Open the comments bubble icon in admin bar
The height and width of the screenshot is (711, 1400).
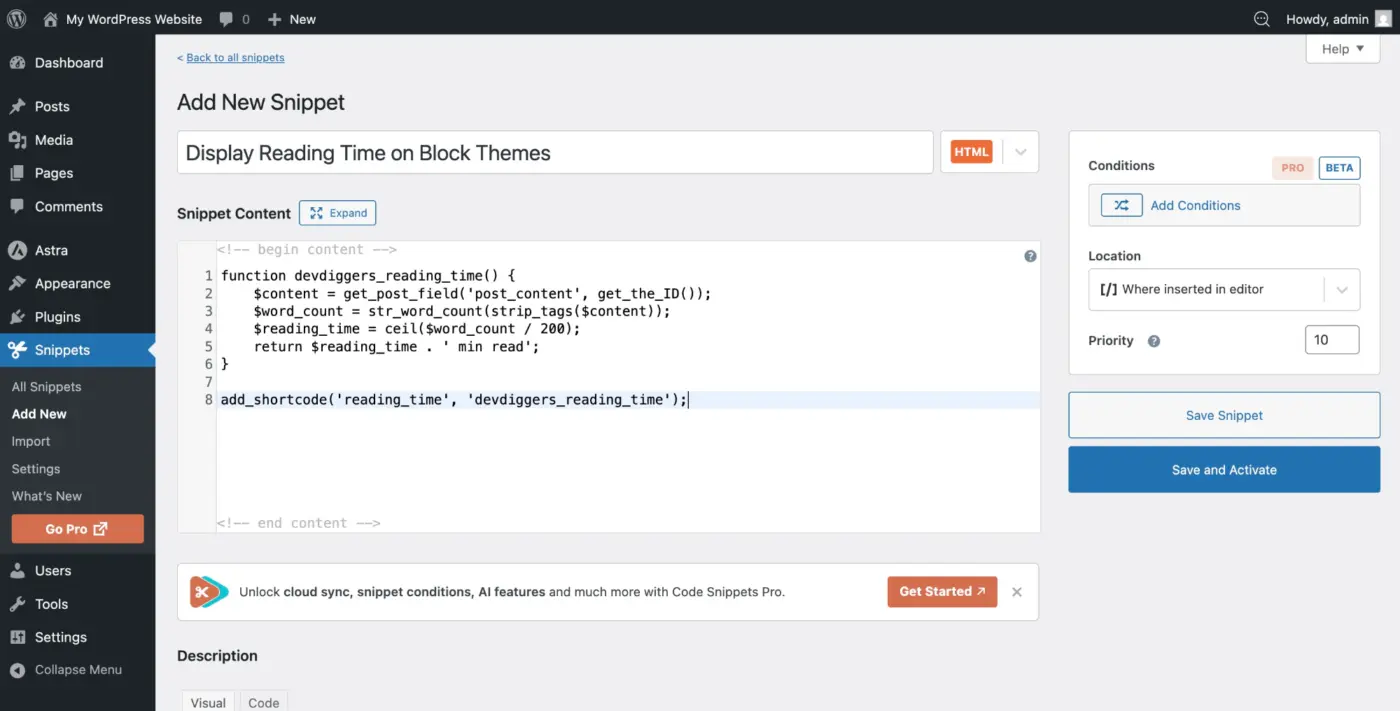tap(227, 19)
